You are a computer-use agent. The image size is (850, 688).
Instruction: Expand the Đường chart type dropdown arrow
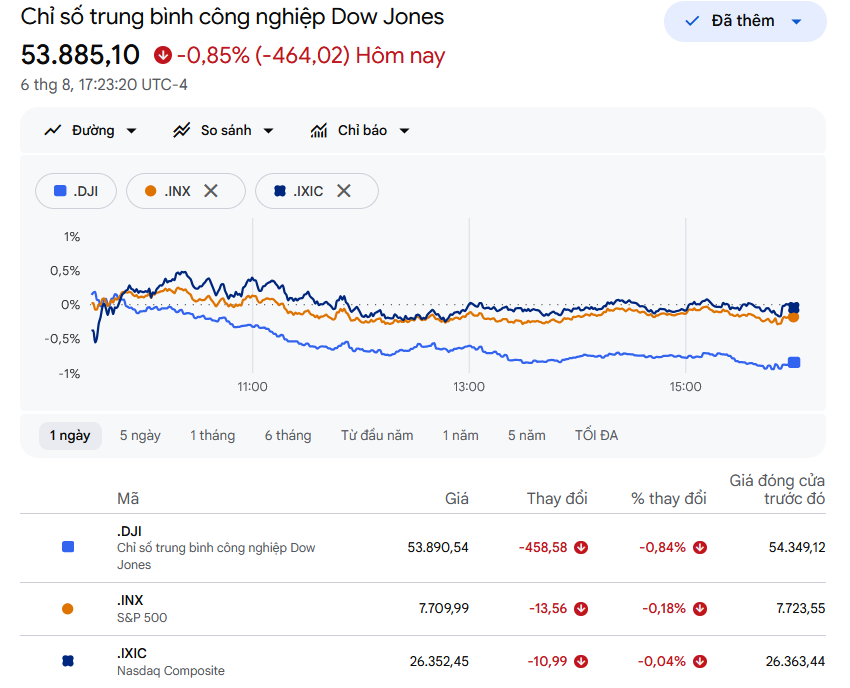click(131, 131)
